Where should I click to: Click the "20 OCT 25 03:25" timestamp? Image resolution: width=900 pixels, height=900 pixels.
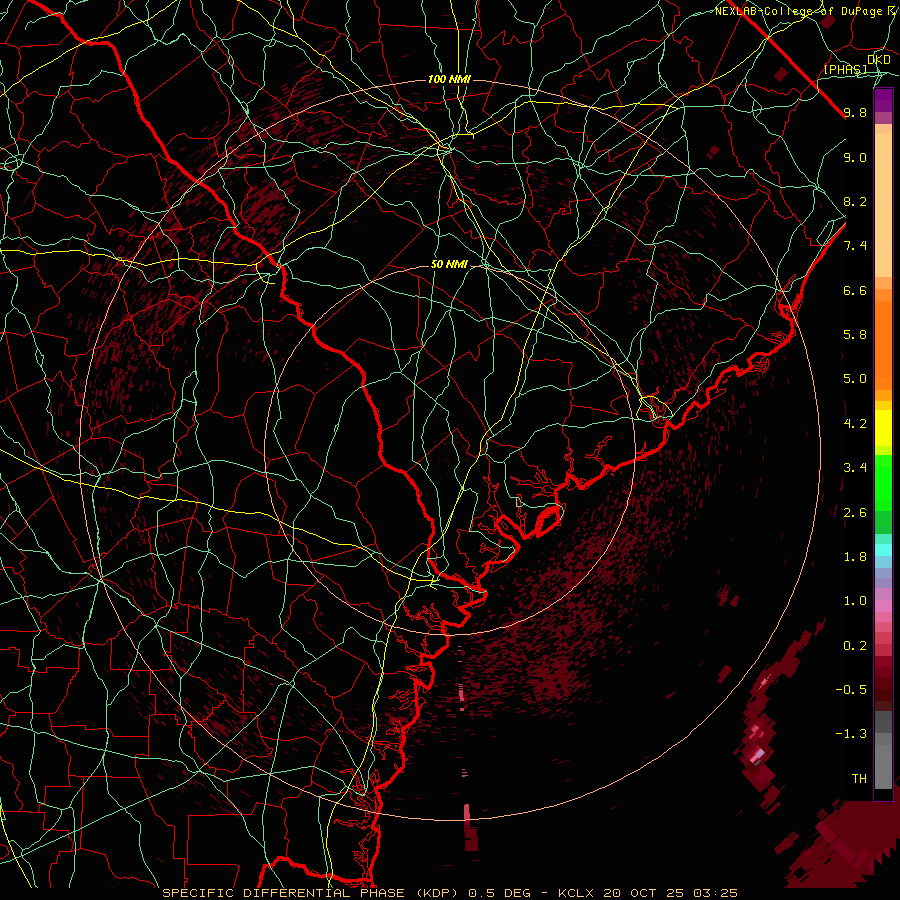(x=669, y=893)
